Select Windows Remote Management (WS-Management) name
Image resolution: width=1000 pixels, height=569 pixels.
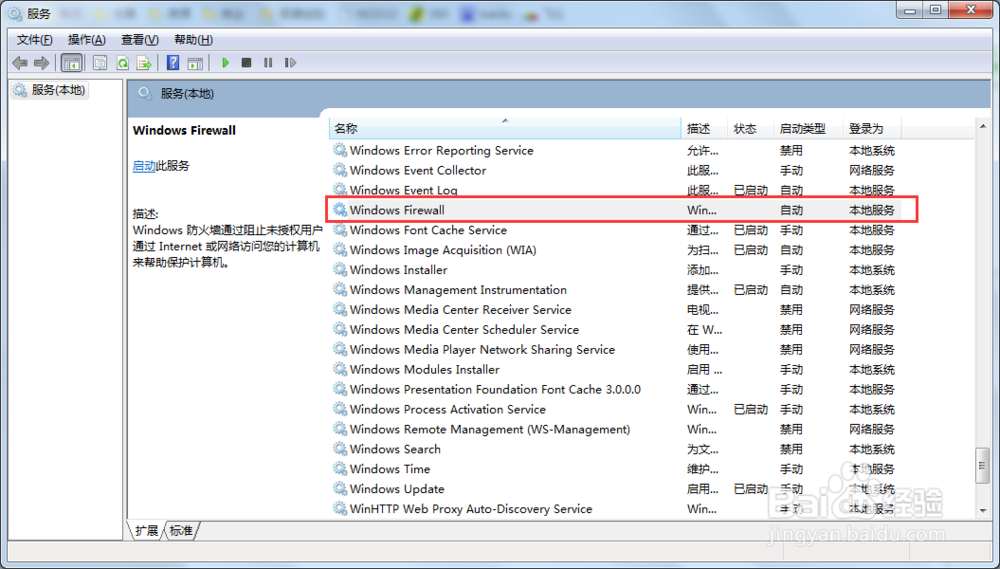(490, 429)
